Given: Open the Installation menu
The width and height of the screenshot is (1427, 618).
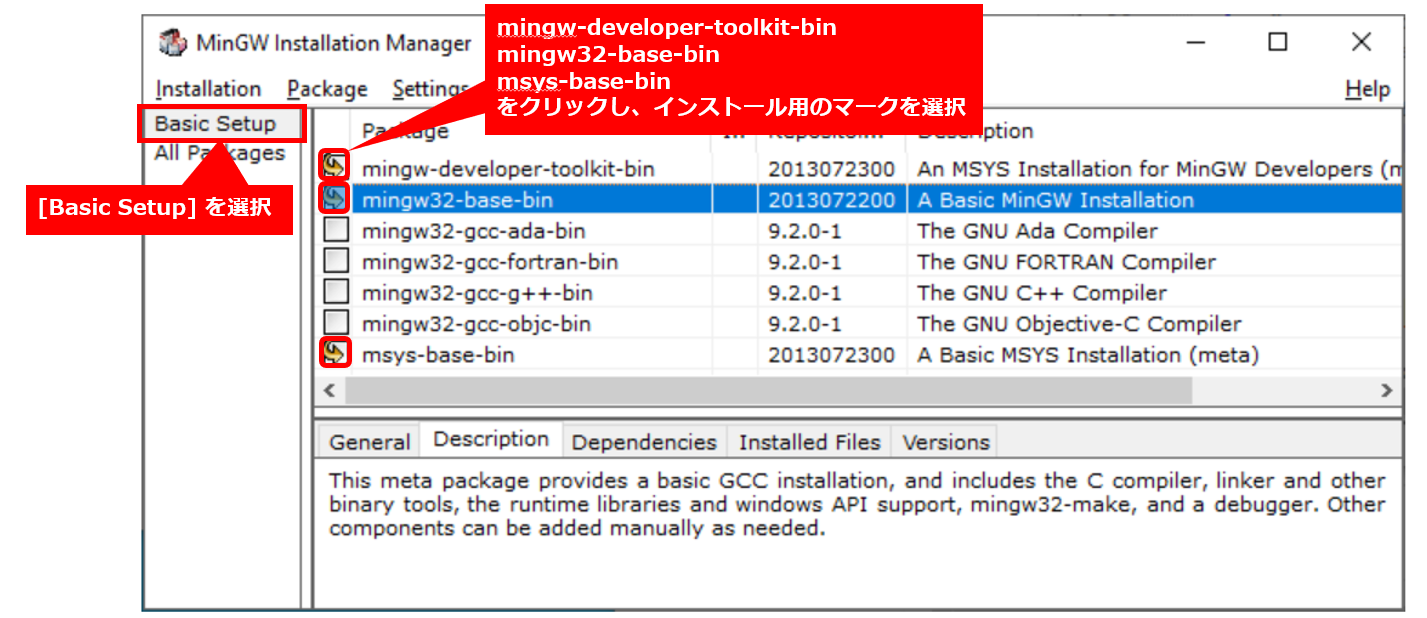Looking at the screenshot, I should click(x=208, y=89).
